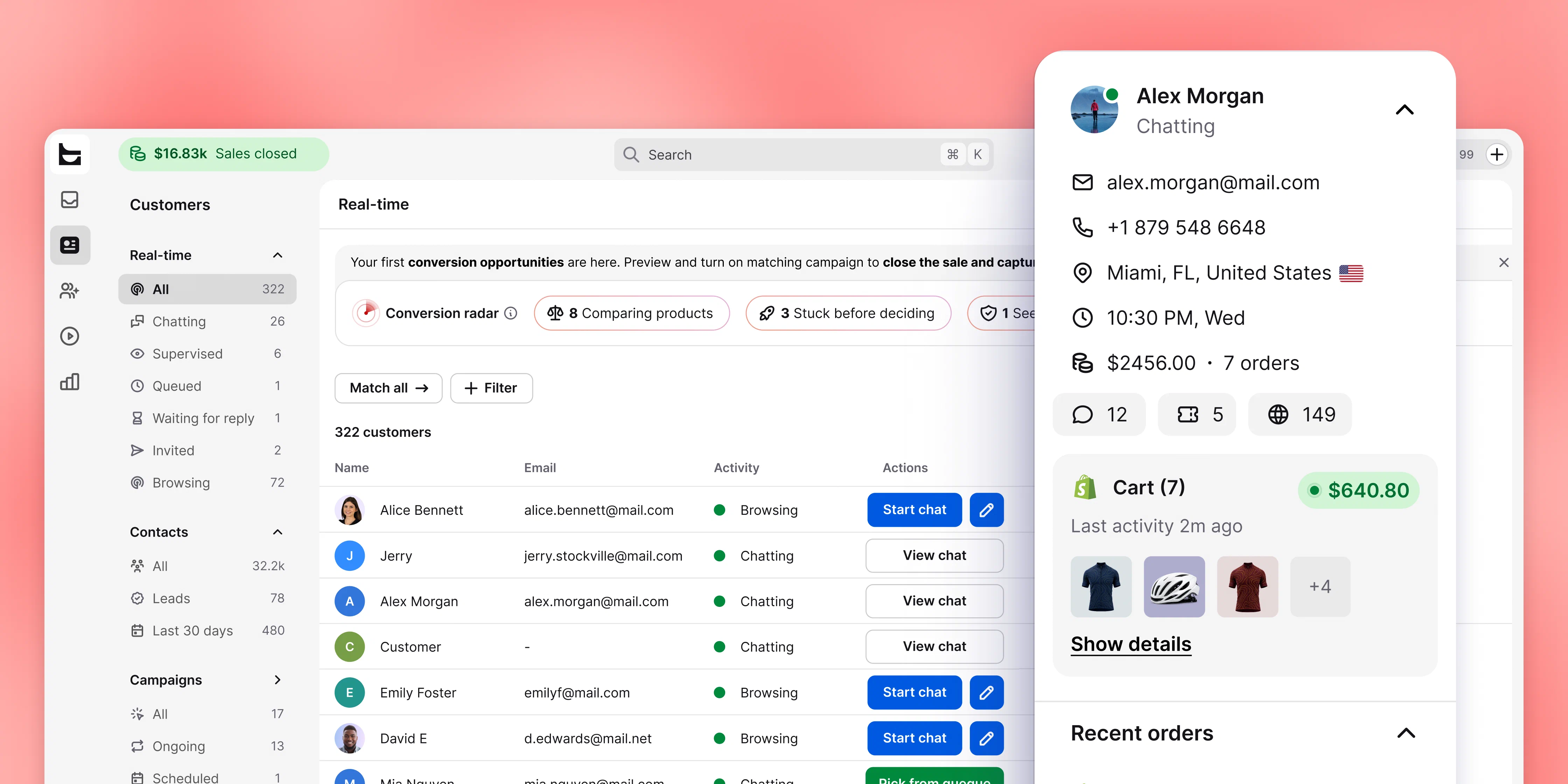Click the $16.83k Sales closed badge

tap(223, 154)
